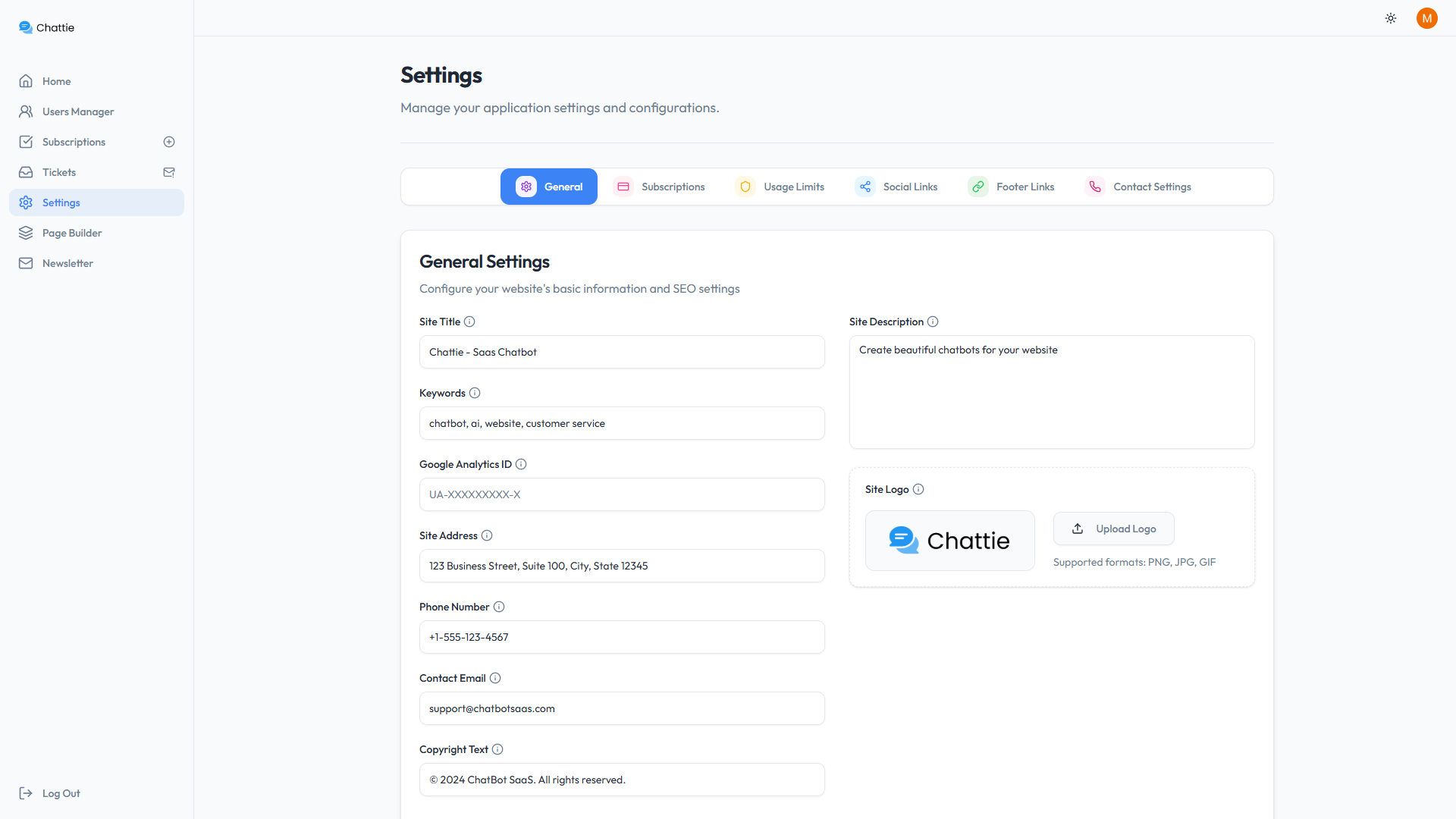Open Page Builder in the sidebar
The image size is (1456, 819).
[x=72, y=233]
